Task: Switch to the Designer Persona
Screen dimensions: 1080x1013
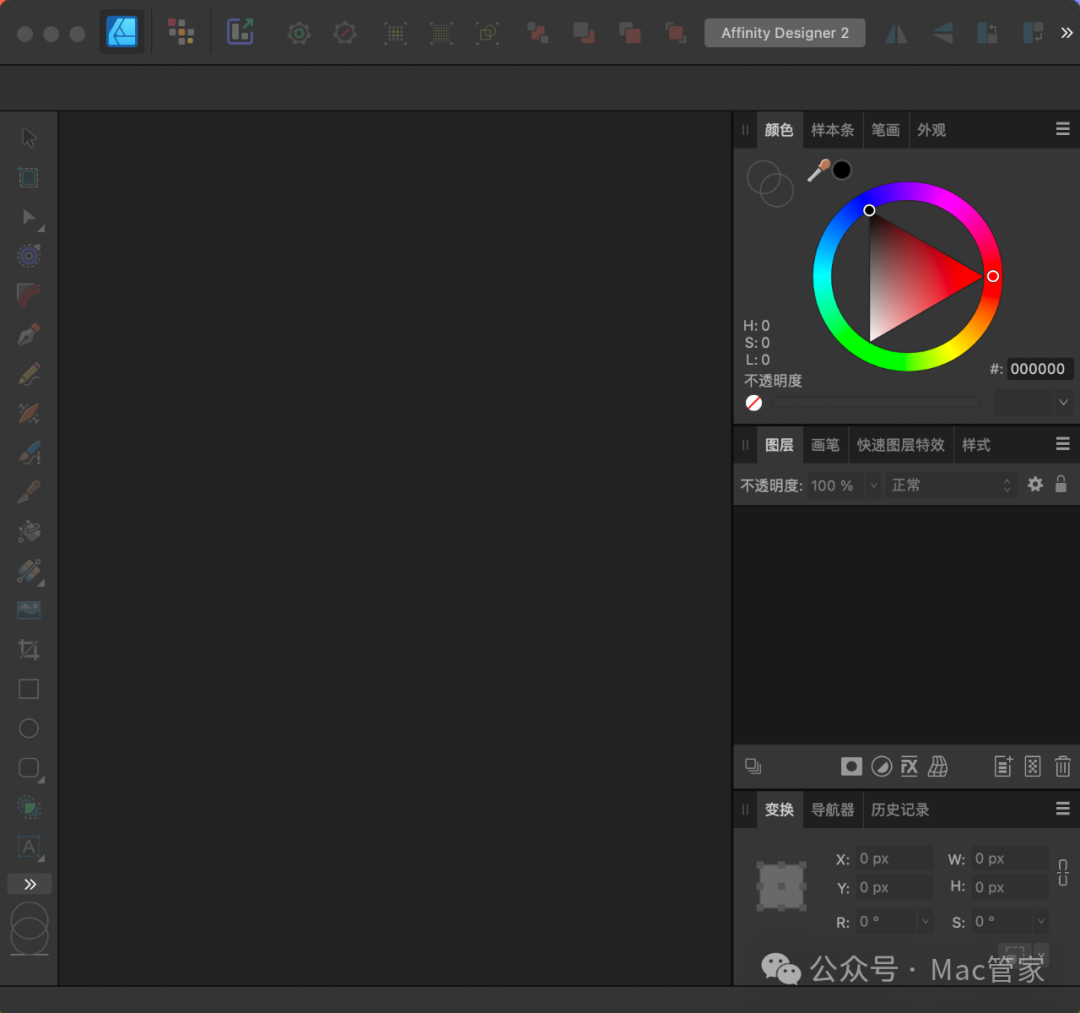Action: coord(122,32)
